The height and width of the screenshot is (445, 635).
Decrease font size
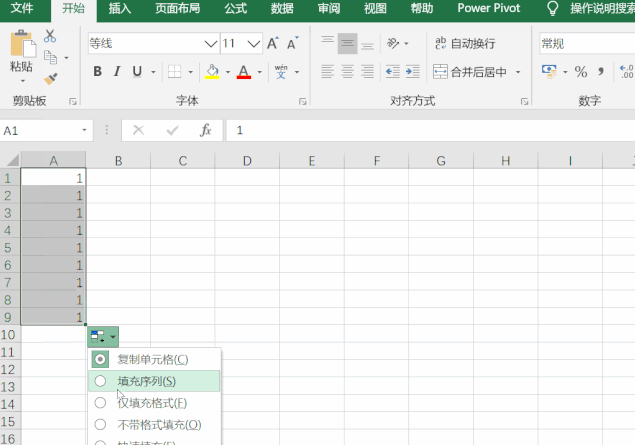[x=292, y=43]
